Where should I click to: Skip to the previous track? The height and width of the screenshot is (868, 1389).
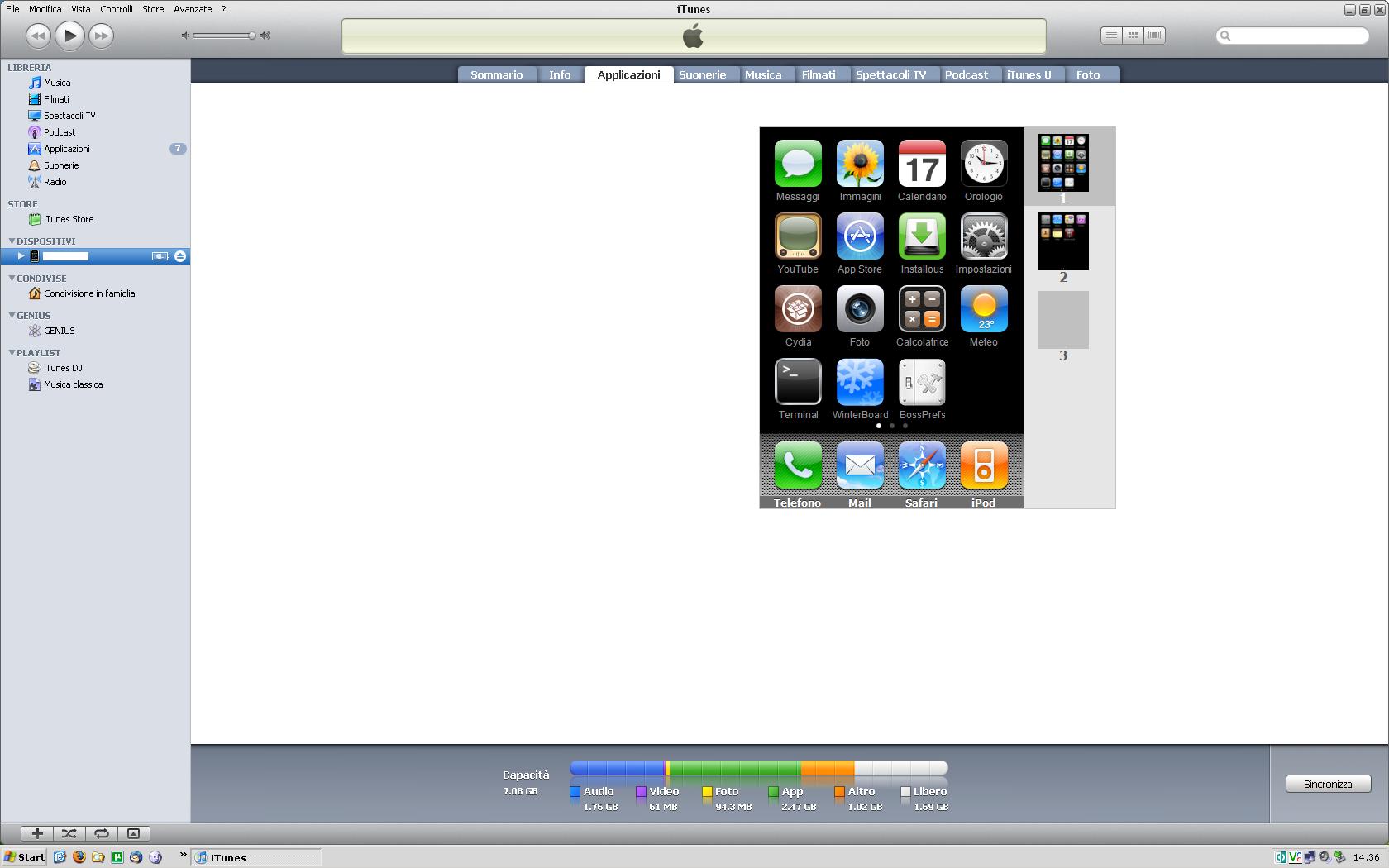coord(38,35)
